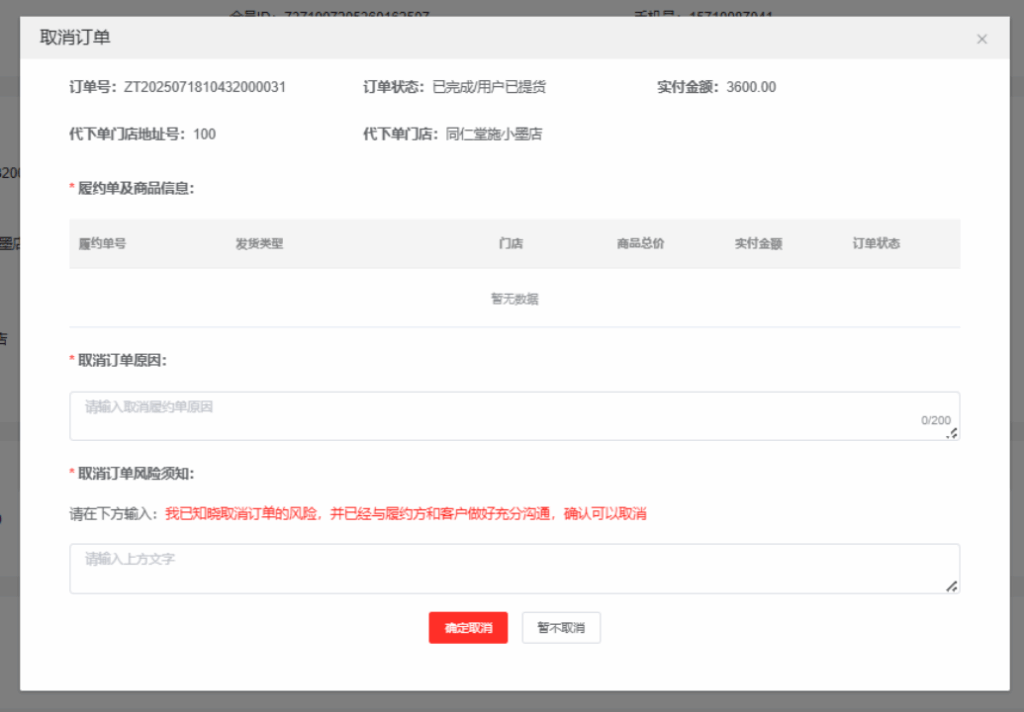Viewport: 1024px width, 712px height.
Task: Click the 取消订单原因 text area
Action: [x=500, y=415]
